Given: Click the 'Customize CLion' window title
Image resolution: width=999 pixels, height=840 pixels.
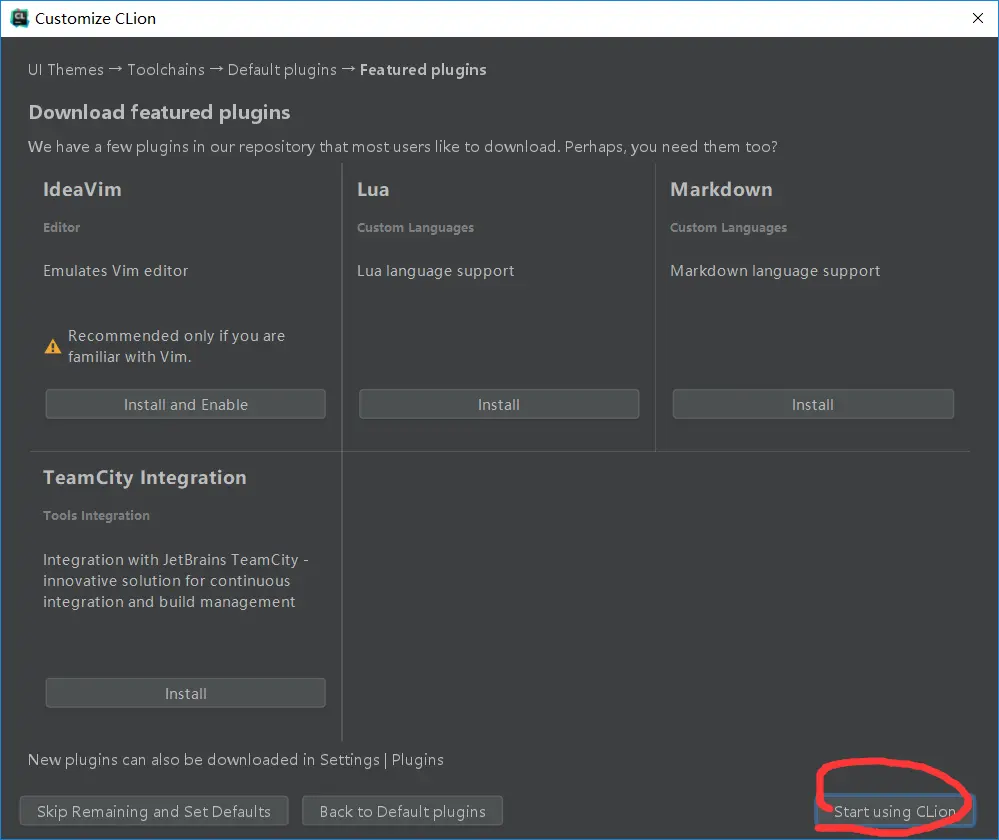Looking at the screenshot, I should pyautogui.click(x=96, y=18).
